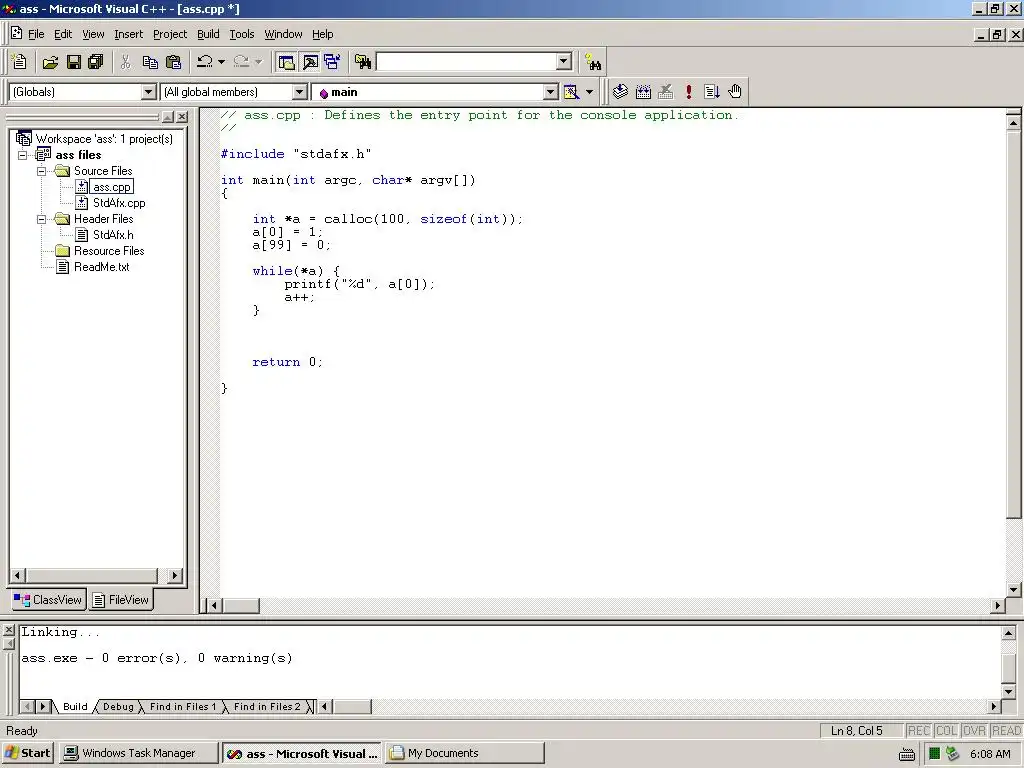Click the Stop Build icon
Image resolution: width=1024 pixels, height=768 pixels.
click(x=665, y=92)
